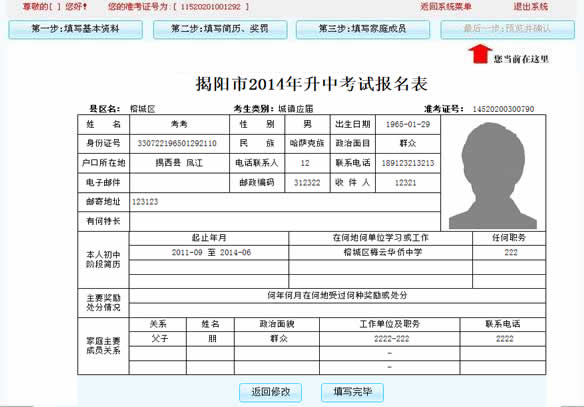Click family contact phone 2222

tap(505, 339)
